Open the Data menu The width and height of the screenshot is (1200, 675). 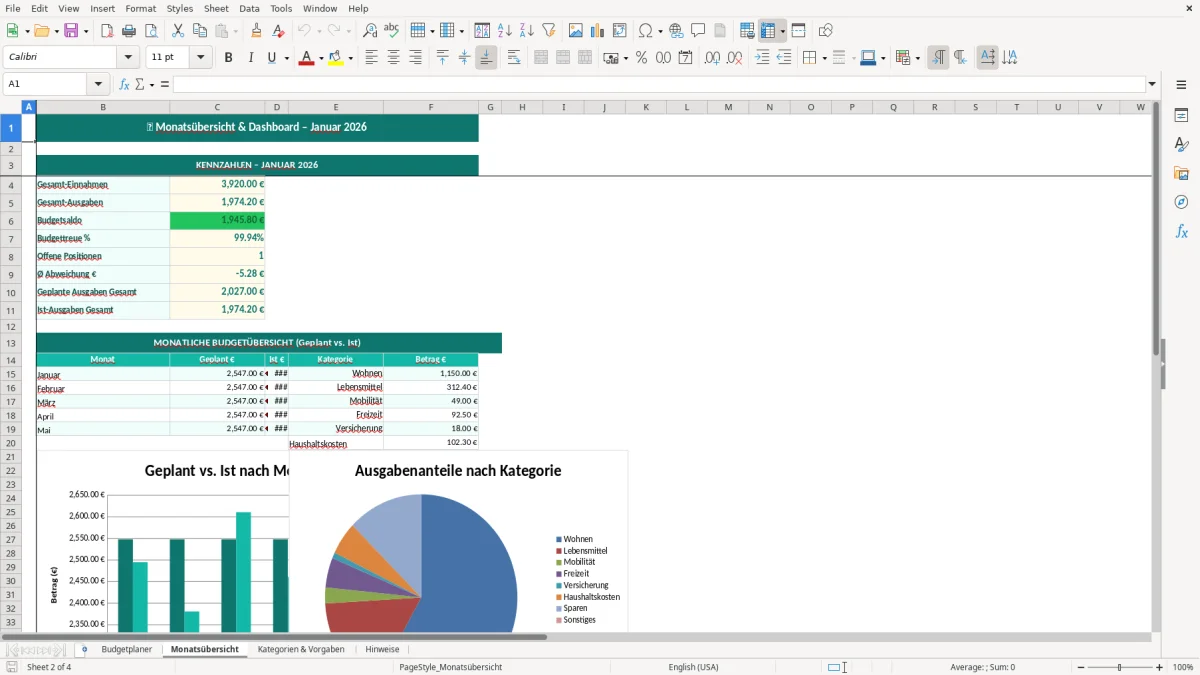pos(249,8)
